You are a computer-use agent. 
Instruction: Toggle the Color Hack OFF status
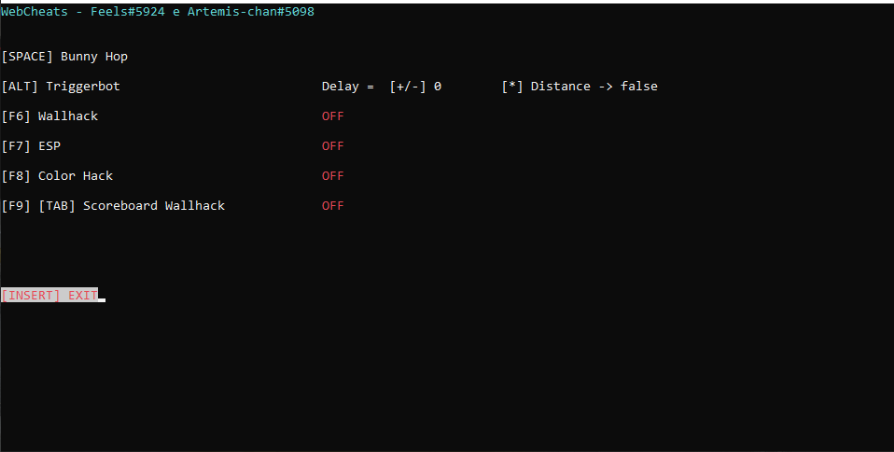pos(332,176)
